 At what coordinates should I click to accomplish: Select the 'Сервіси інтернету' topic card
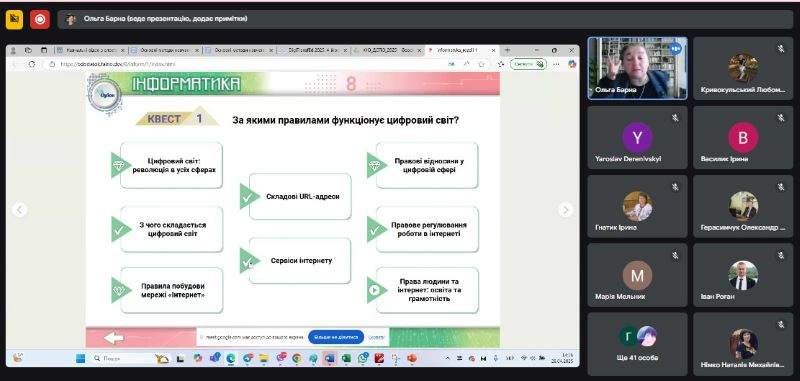point(300,261)
